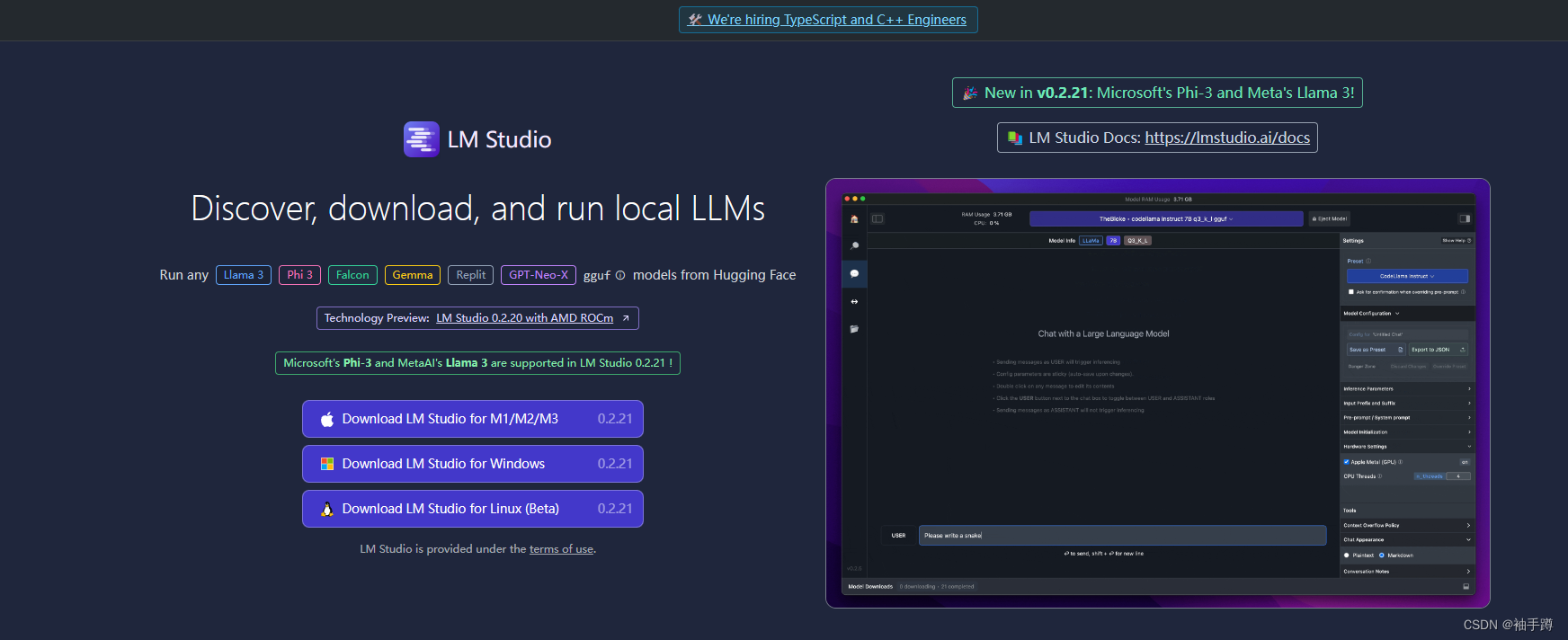Download LM Studio for Windows
The image size is (1568, 640).
point(473,464)
